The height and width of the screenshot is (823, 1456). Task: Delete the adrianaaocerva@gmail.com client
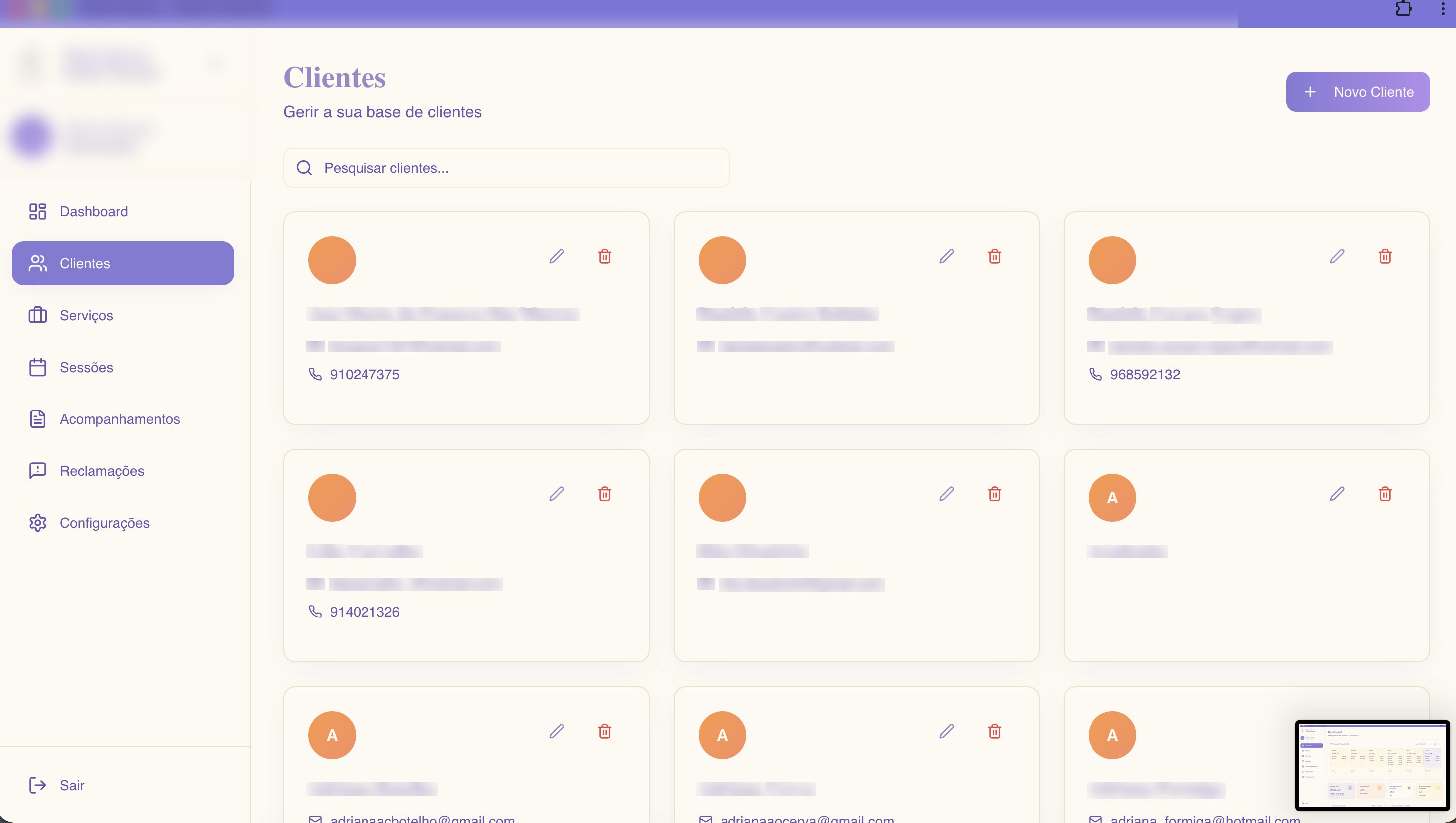point(995,731)
